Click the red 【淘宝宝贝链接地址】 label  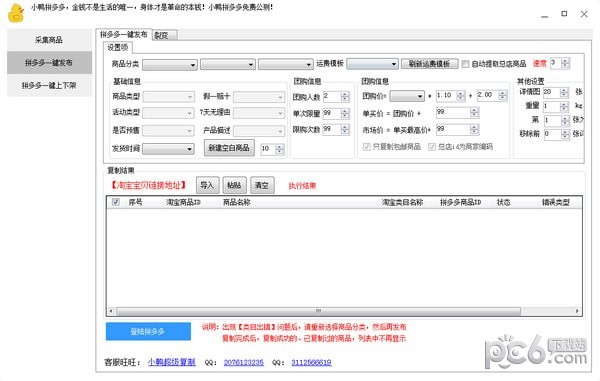click(x=148, y=186)
